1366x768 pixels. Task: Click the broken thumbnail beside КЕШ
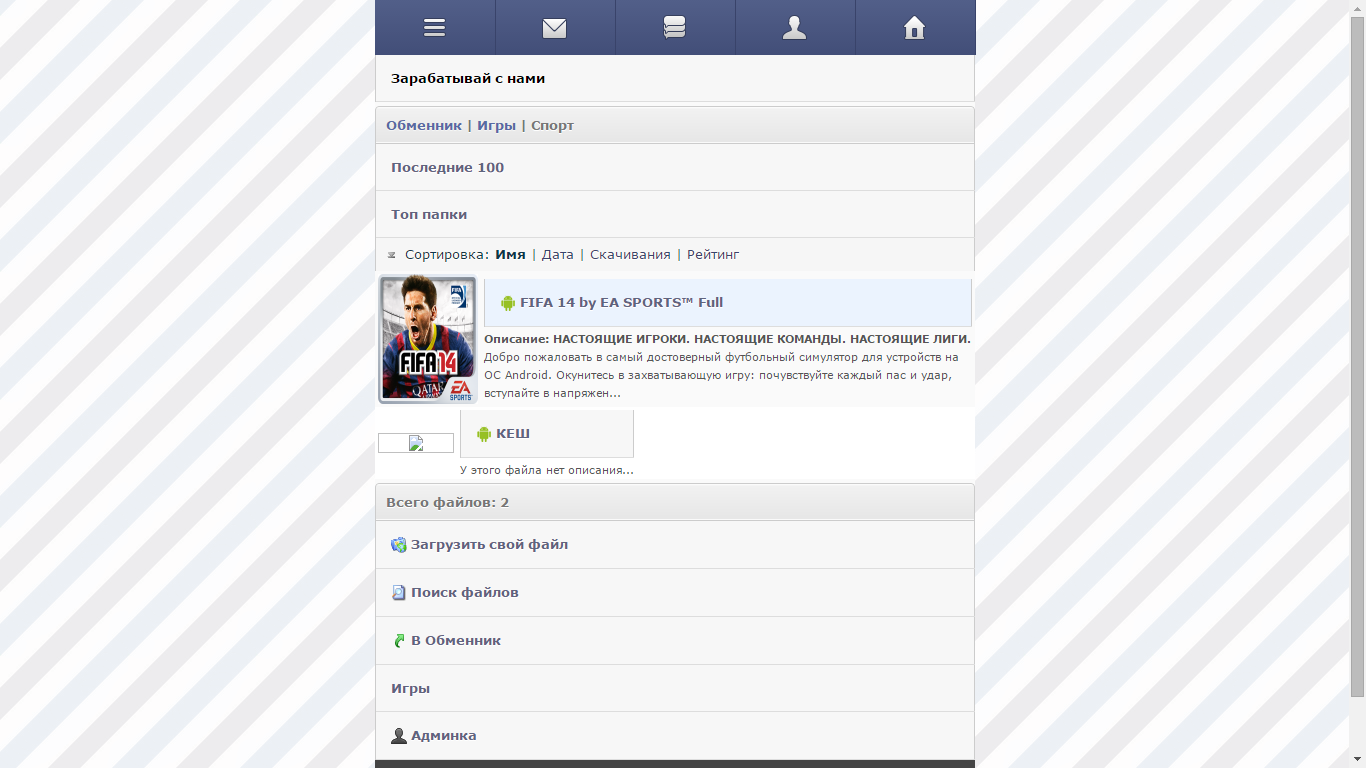[416, 443]
